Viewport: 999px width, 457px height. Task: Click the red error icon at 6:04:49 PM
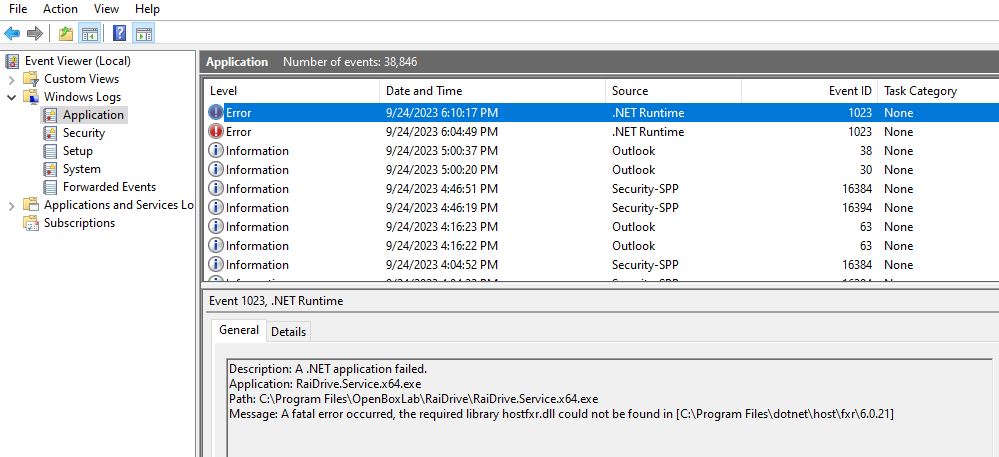[216, 132]
